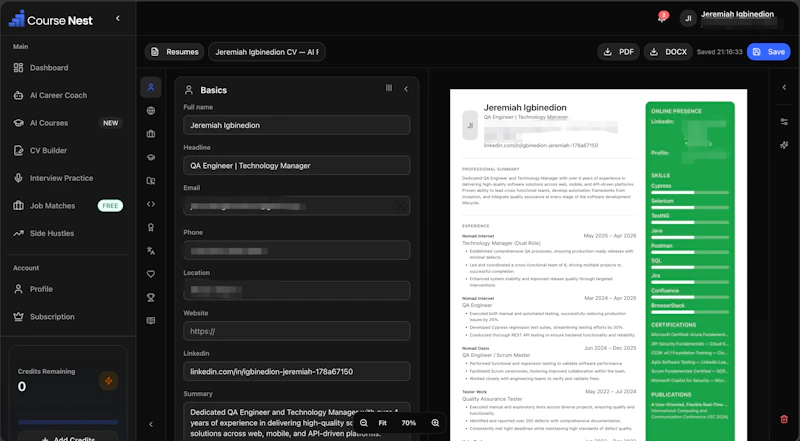Download resume as DOCX
This screenshot has height=441, width=800.
tap(668, 52)
